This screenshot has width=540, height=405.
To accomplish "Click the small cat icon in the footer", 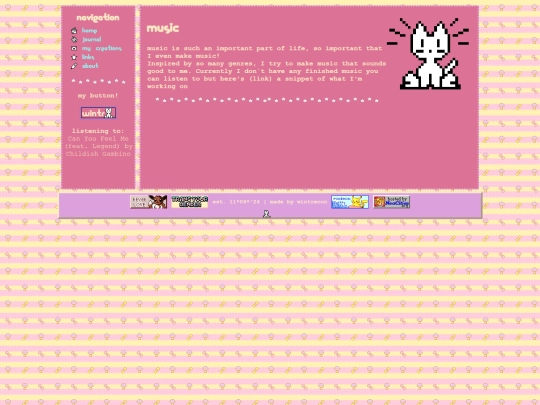I will (x=267, y=214).
